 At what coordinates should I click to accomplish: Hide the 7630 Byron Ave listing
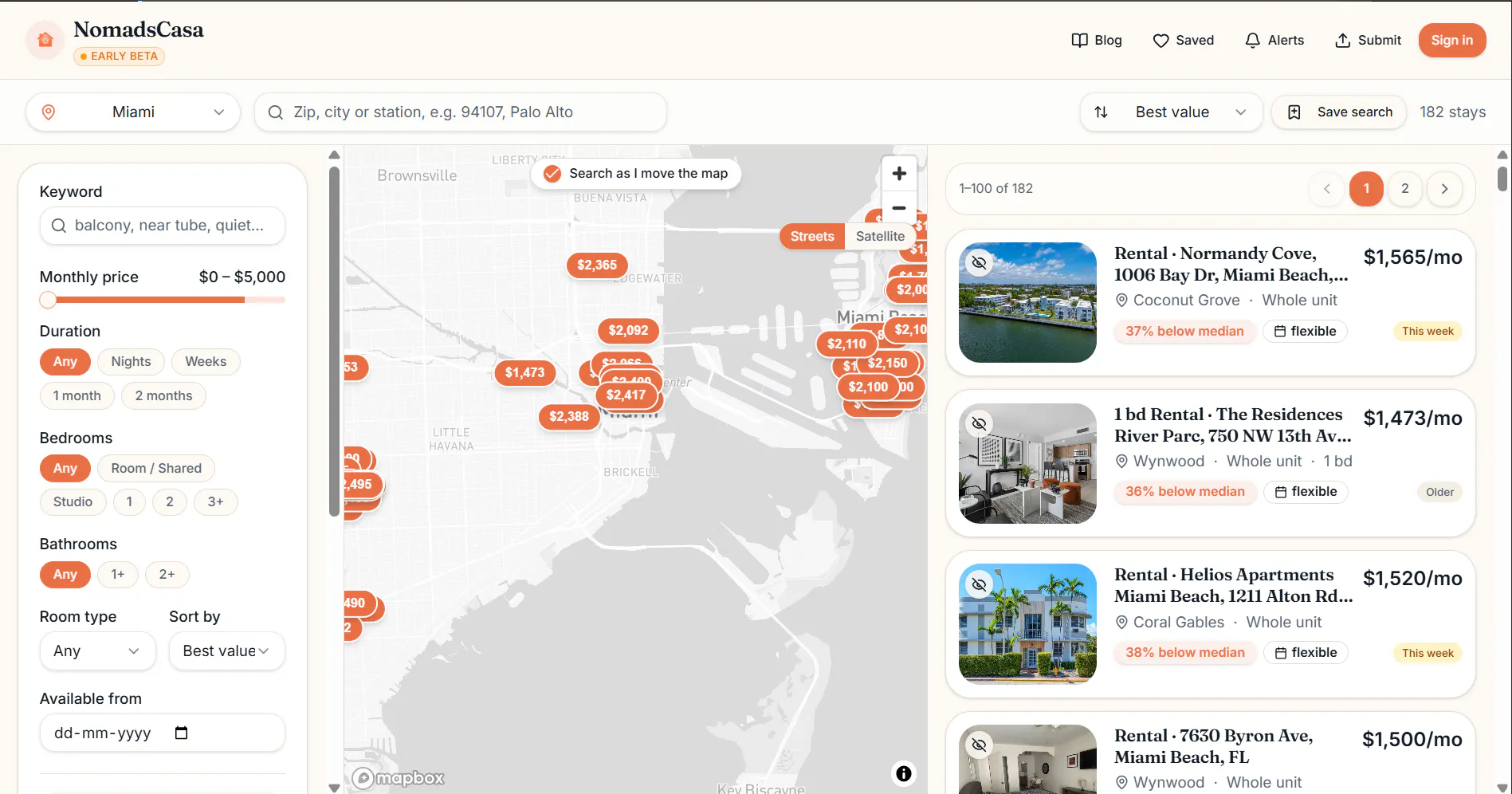(x=980, y=745)
